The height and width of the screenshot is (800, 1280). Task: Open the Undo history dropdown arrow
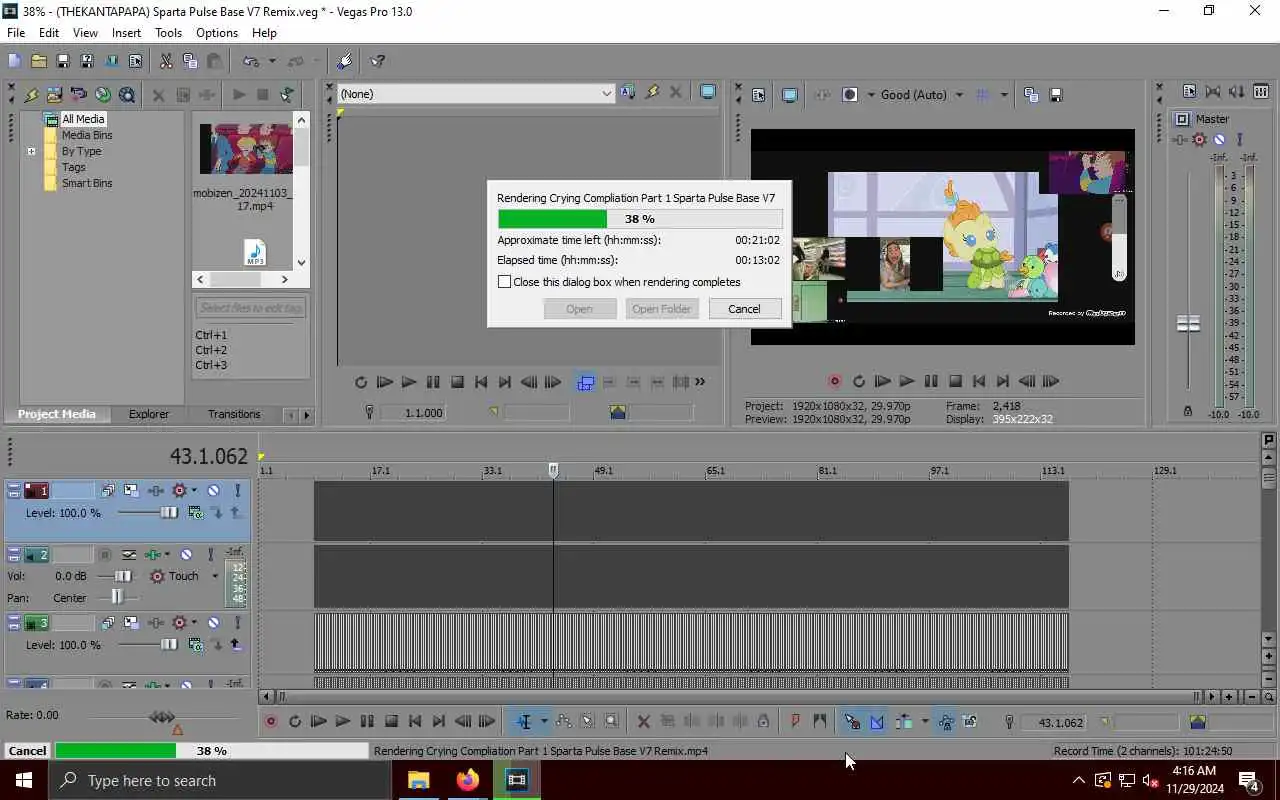pos(270,61)
